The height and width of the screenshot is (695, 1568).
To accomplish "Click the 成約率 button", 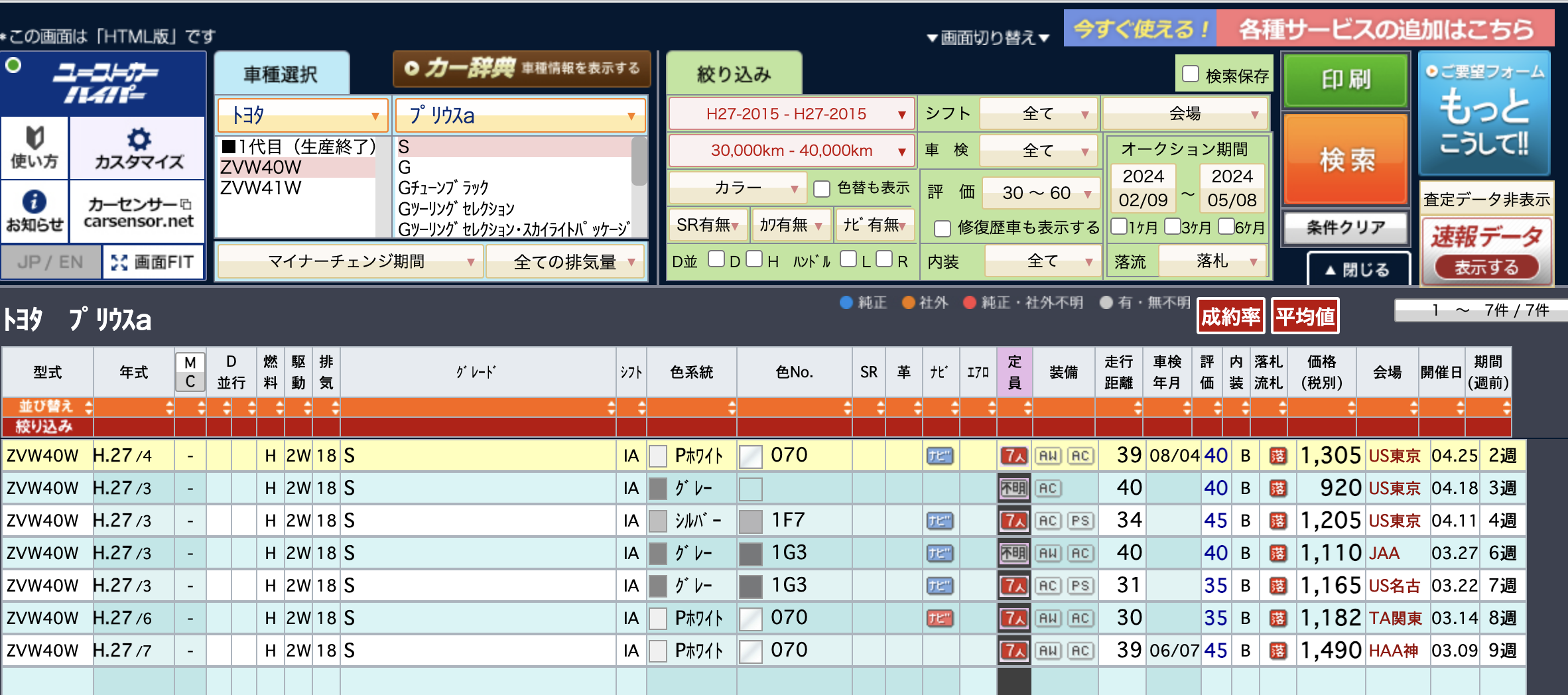I will click(1230, 316).
